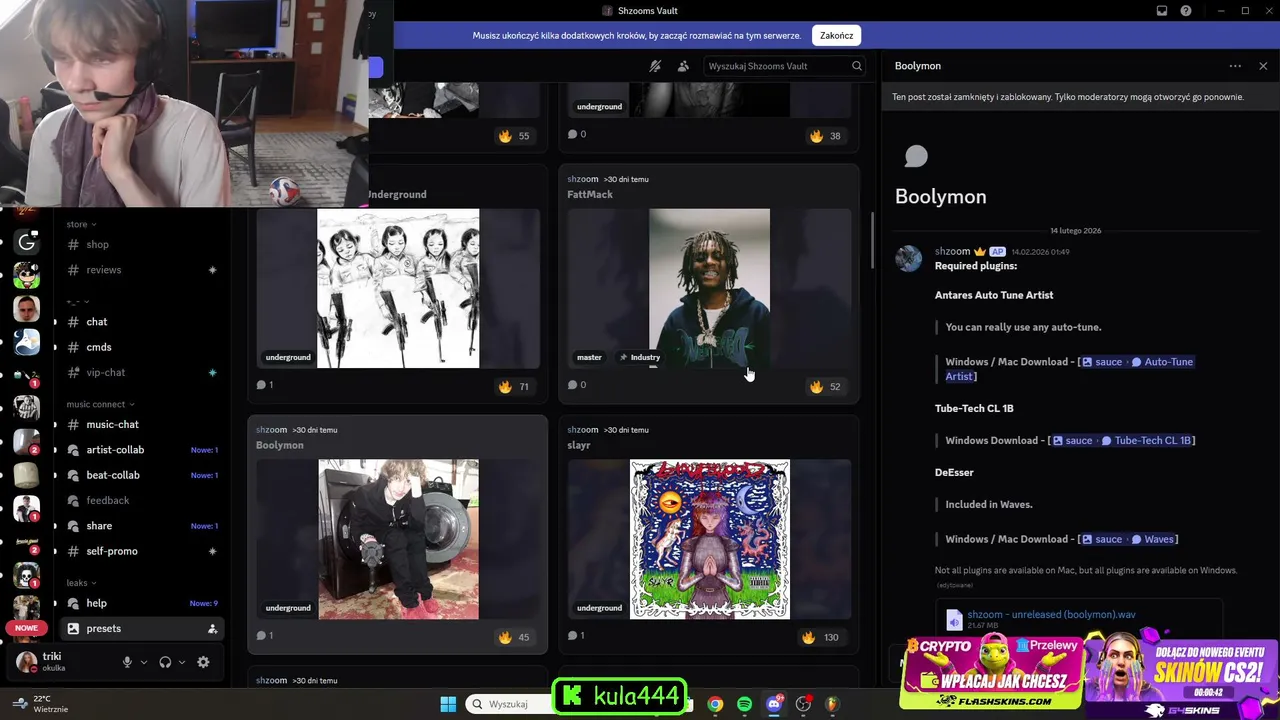Click the master tag on FattMack post

pyautogui.click(x=589, y=357)
